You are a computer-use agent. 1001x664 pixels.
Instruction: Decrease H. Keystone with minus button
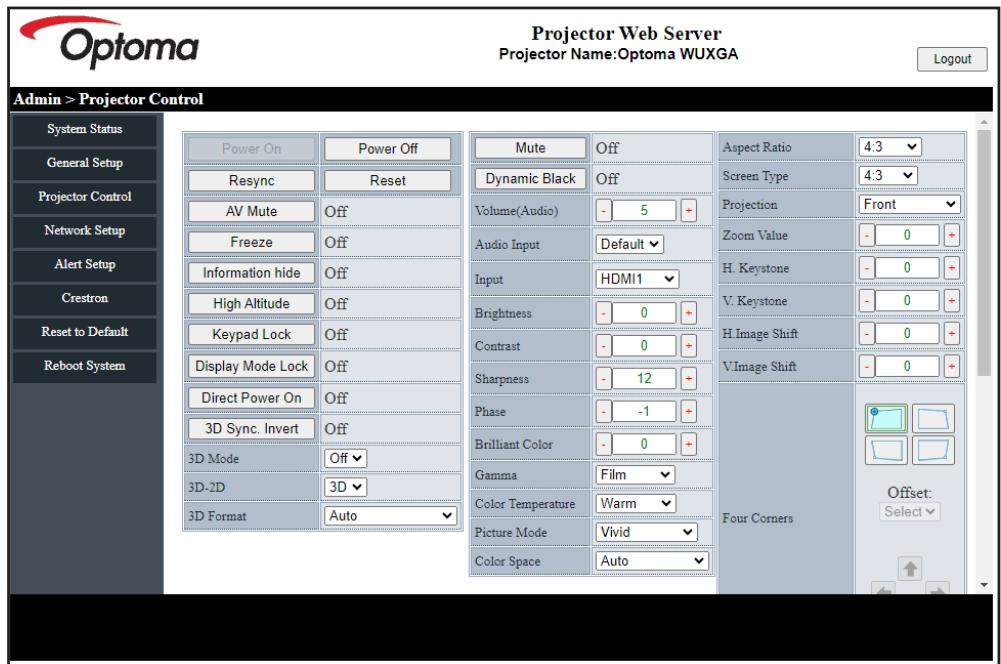[866, 268]
